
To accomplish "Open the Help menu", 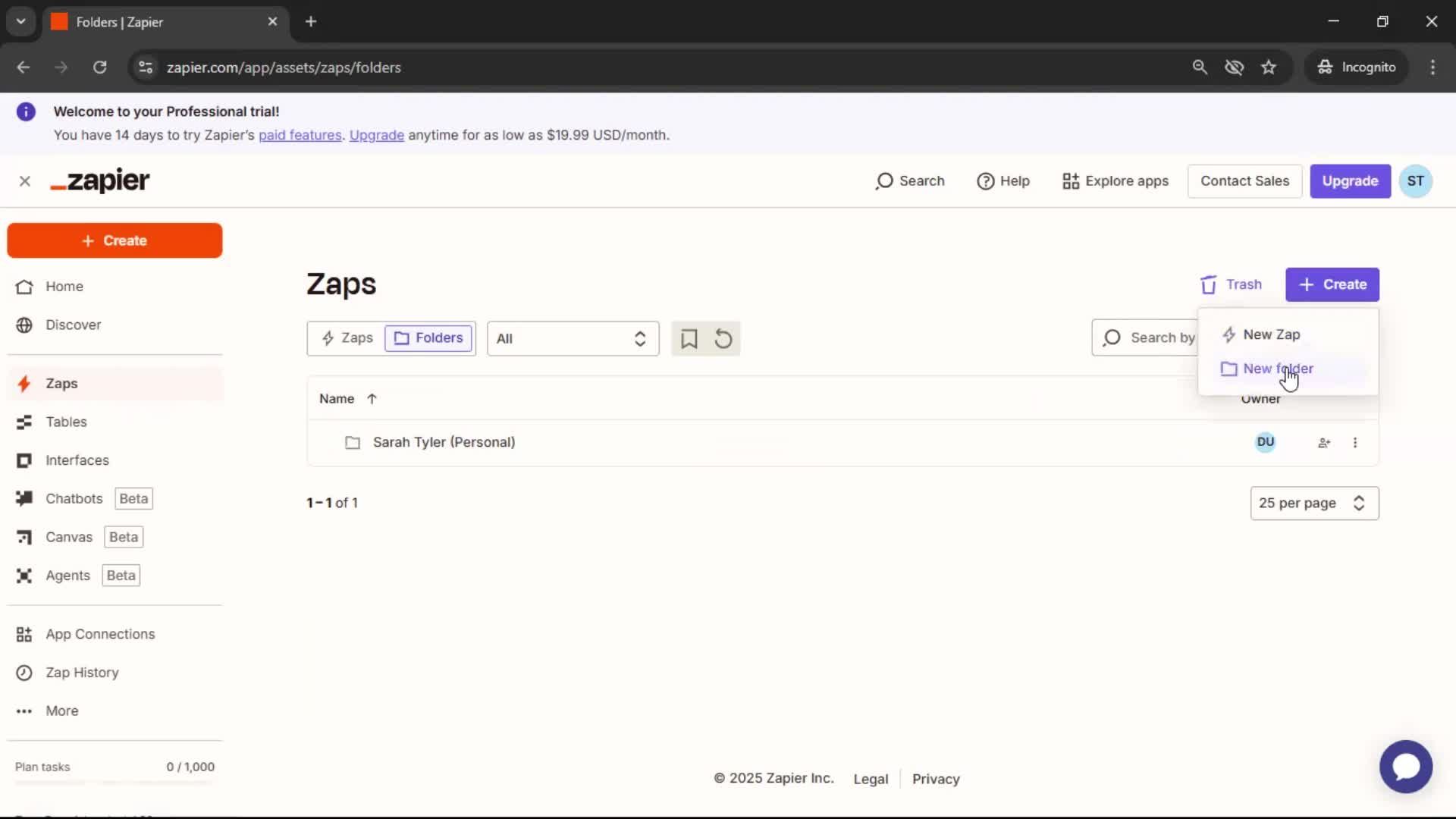I will 1003,181.
